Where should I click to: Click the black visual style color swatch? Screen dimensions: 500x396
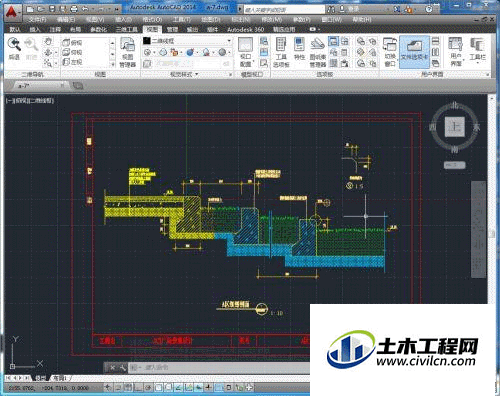pyautogui.click(x=147, y=41)
